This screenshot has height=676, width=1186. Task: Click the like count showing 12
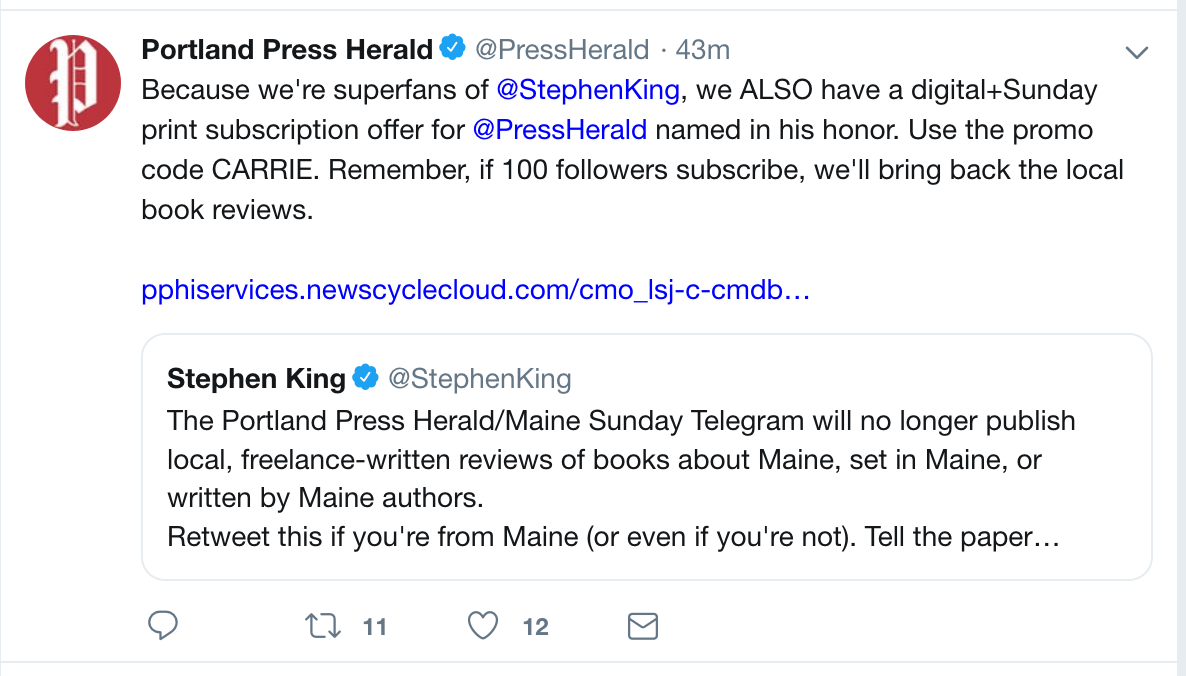pyautogui.click(x=536, y=627)
